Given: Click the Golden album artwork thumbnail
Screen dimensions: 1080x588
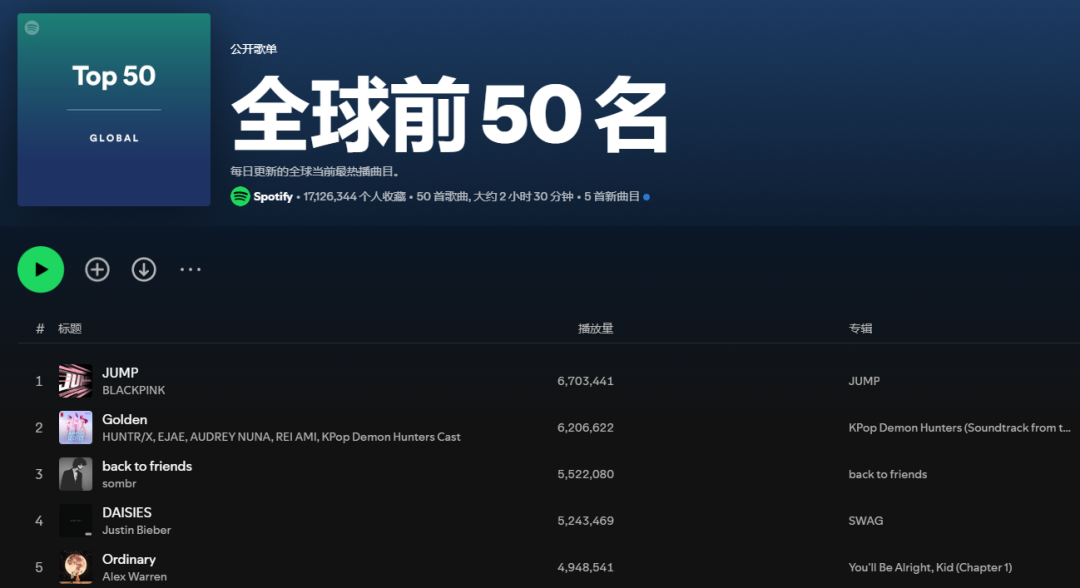Looking at the screenshot, I should point(75,427).
